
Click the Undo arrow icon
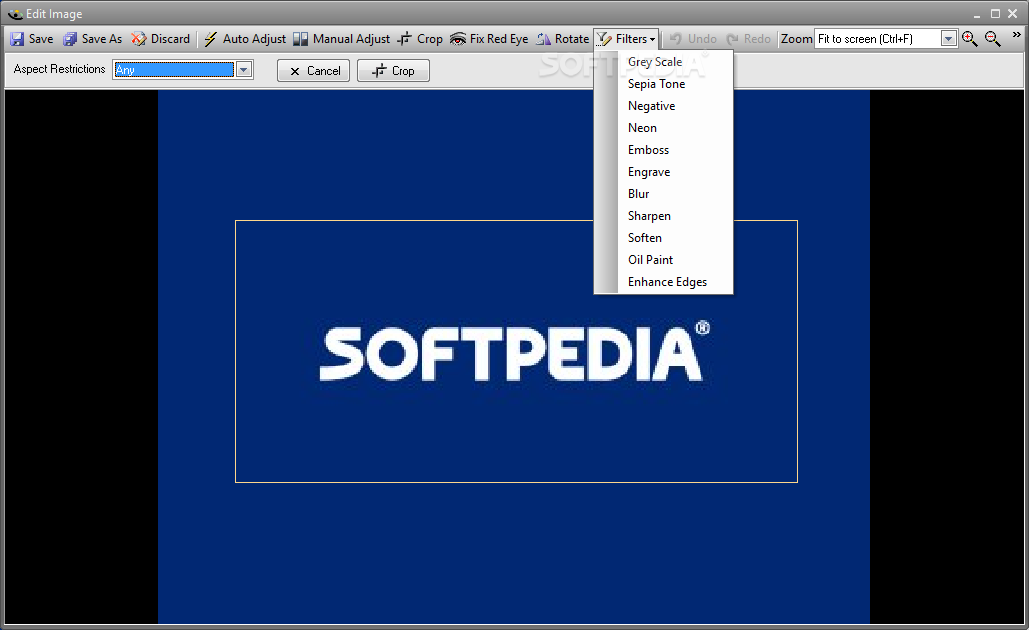click(x=676, y=39)
